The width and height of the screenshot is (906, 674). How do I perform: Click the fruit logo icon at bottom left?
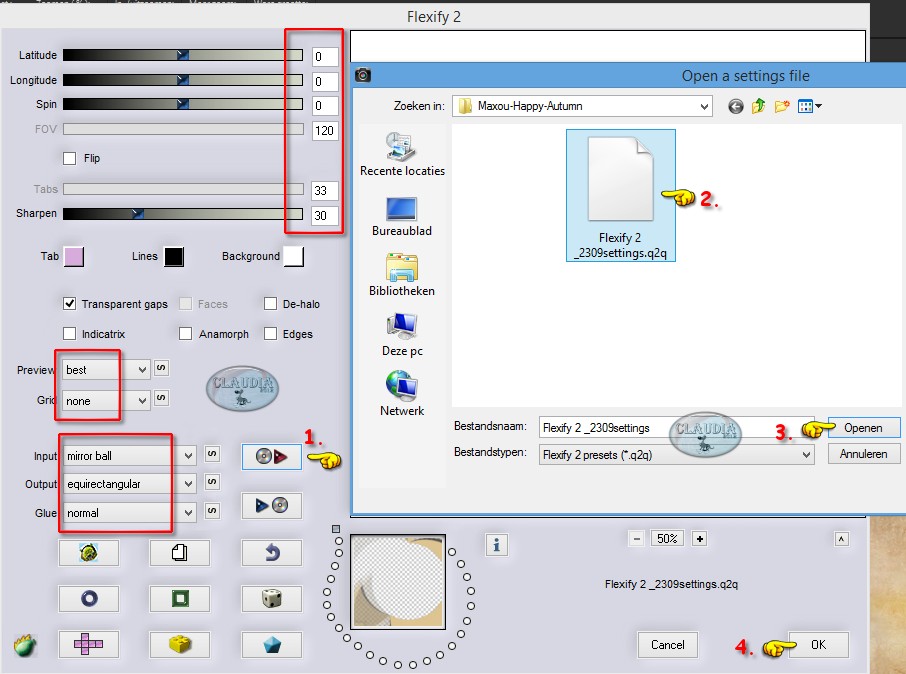click(x=25, y=645)
